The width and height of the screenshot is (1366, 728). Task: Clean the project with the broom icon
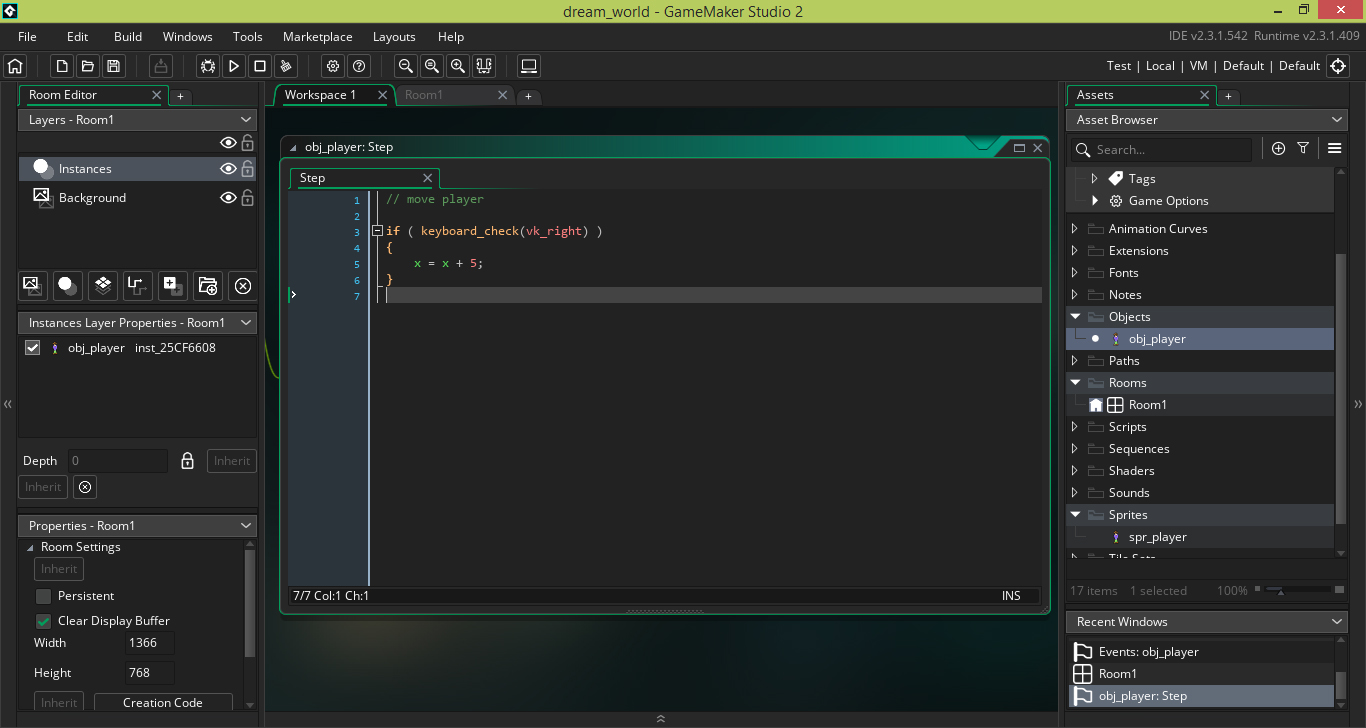286,66
